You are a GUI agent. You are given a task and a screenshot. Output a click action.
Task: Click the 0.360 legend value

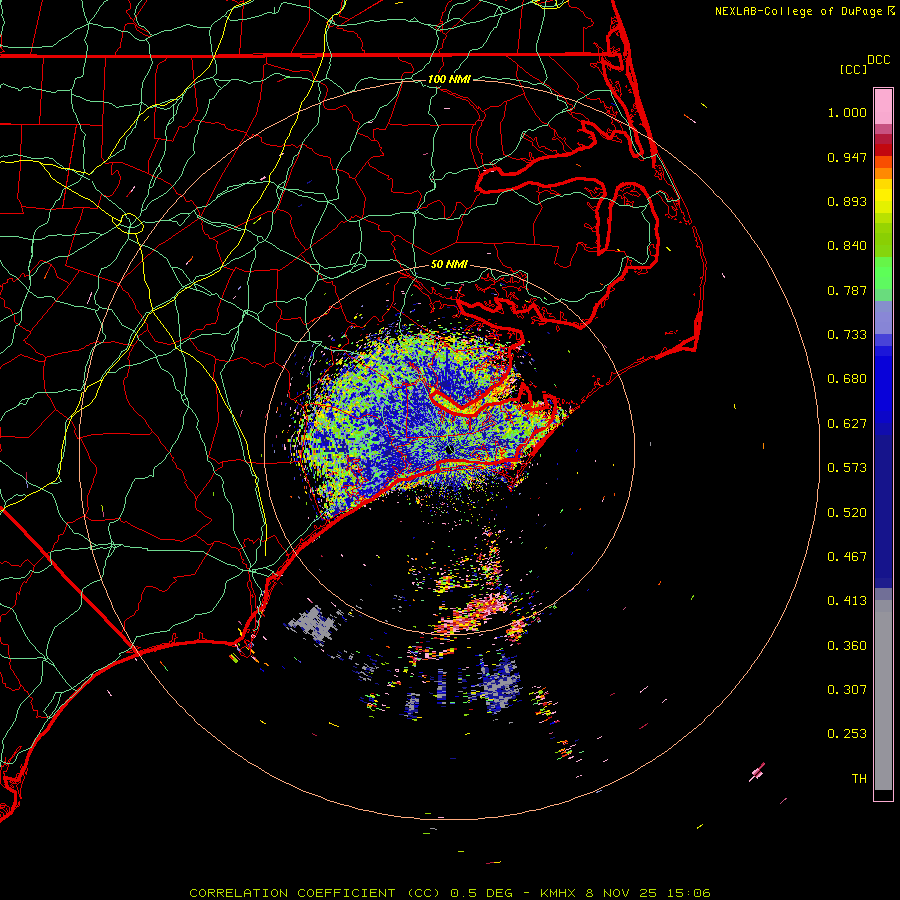(x=847, y=646)
